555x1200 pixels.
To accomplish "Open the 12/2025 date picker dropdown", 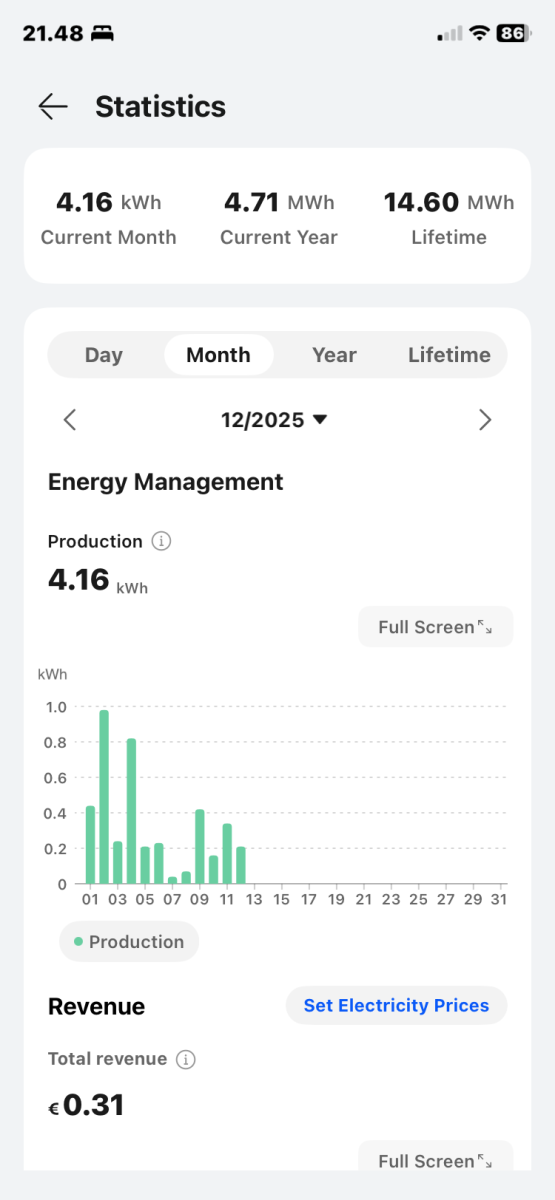I will 274,420.
